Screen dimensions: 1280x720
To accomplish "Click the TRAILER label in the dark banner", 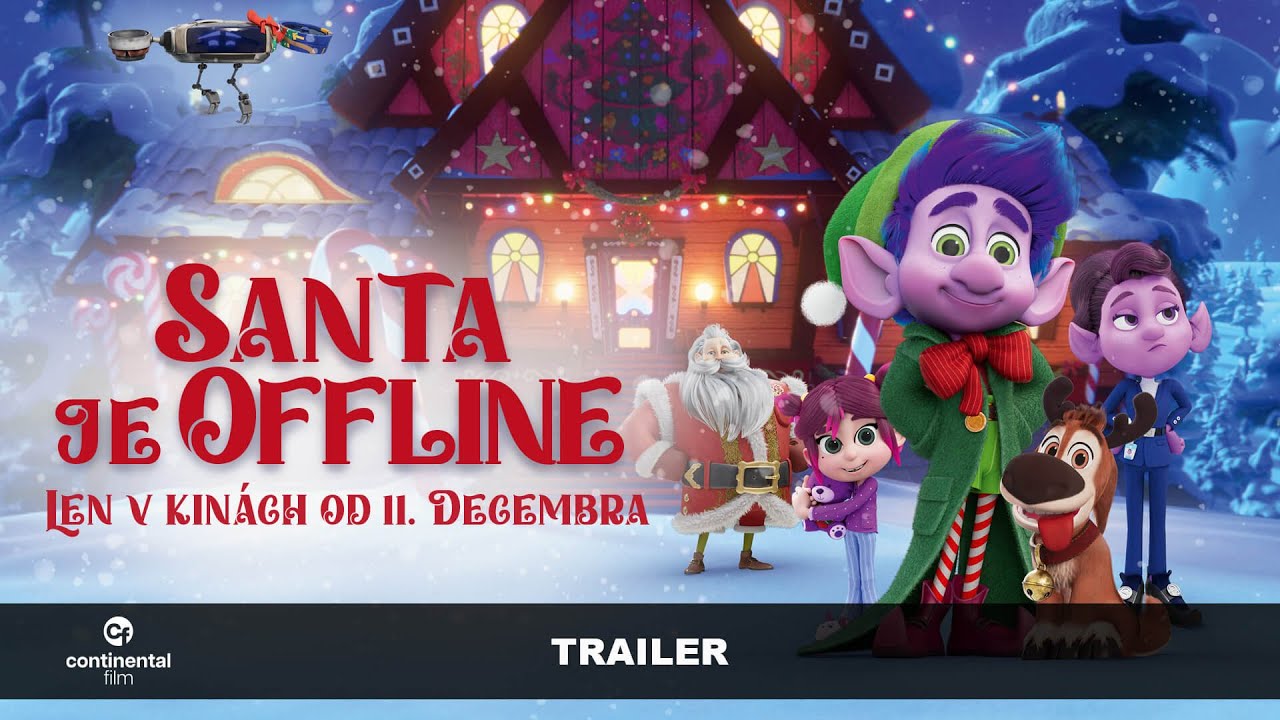I will (x=640, y=652).
